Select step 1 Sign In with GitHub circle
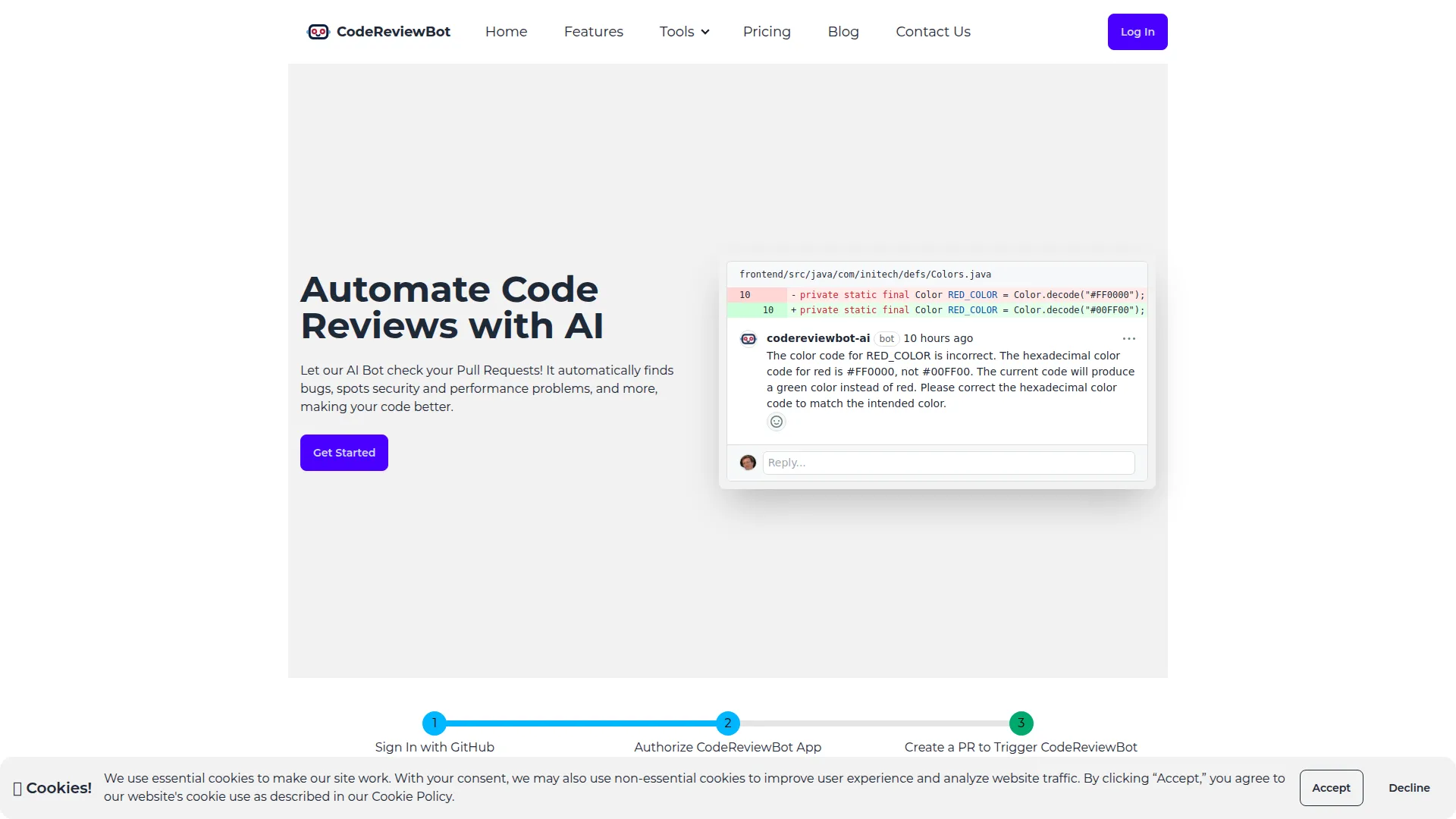Viewport: 1456px width, 819px height. pyautogui.click(x=434, y=723)
